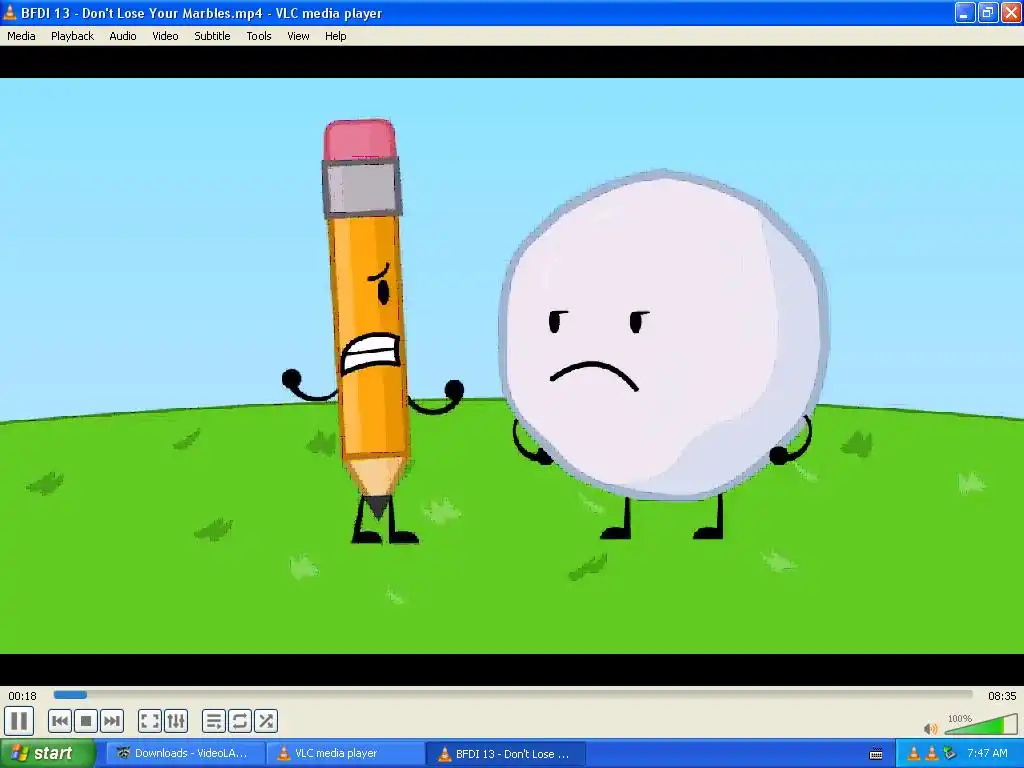
Task: Restore down the VLC window
Action: click(x=988, y=12)
